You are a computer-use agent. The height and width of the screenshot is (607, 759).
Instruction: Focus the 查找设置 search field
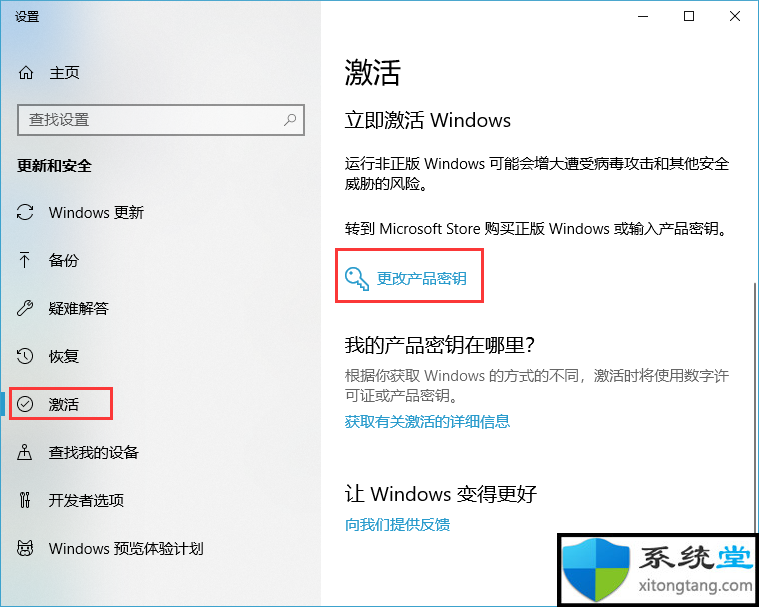click(x=161, y=120)
